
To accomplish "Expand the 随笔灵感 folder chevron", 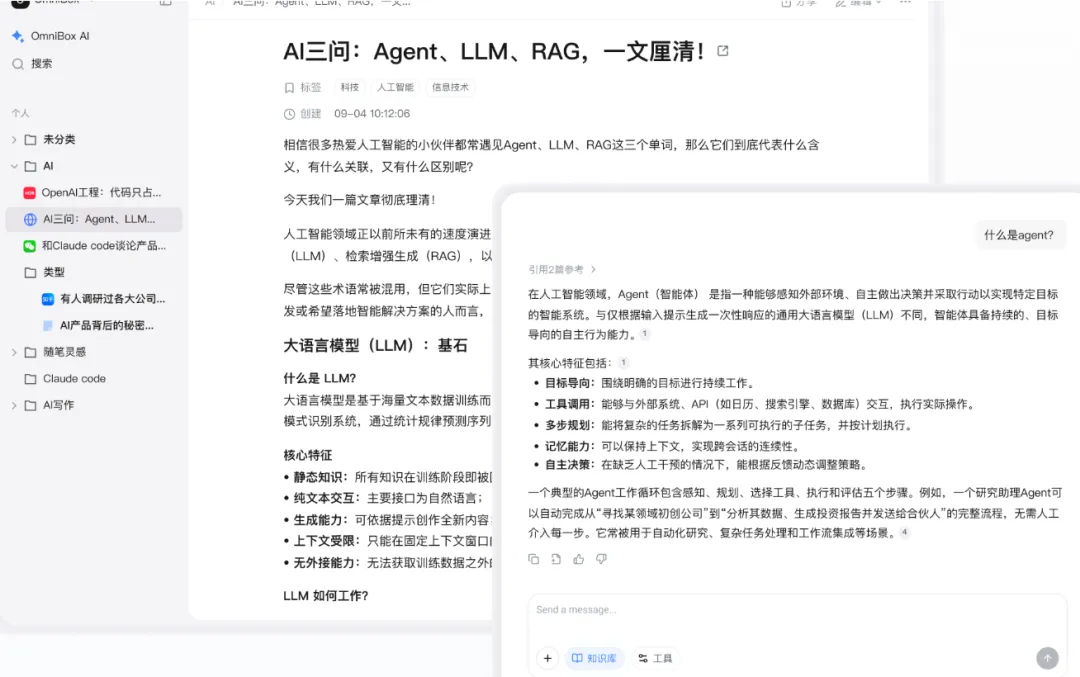I will pyautogui.click(x=14, y=352).
